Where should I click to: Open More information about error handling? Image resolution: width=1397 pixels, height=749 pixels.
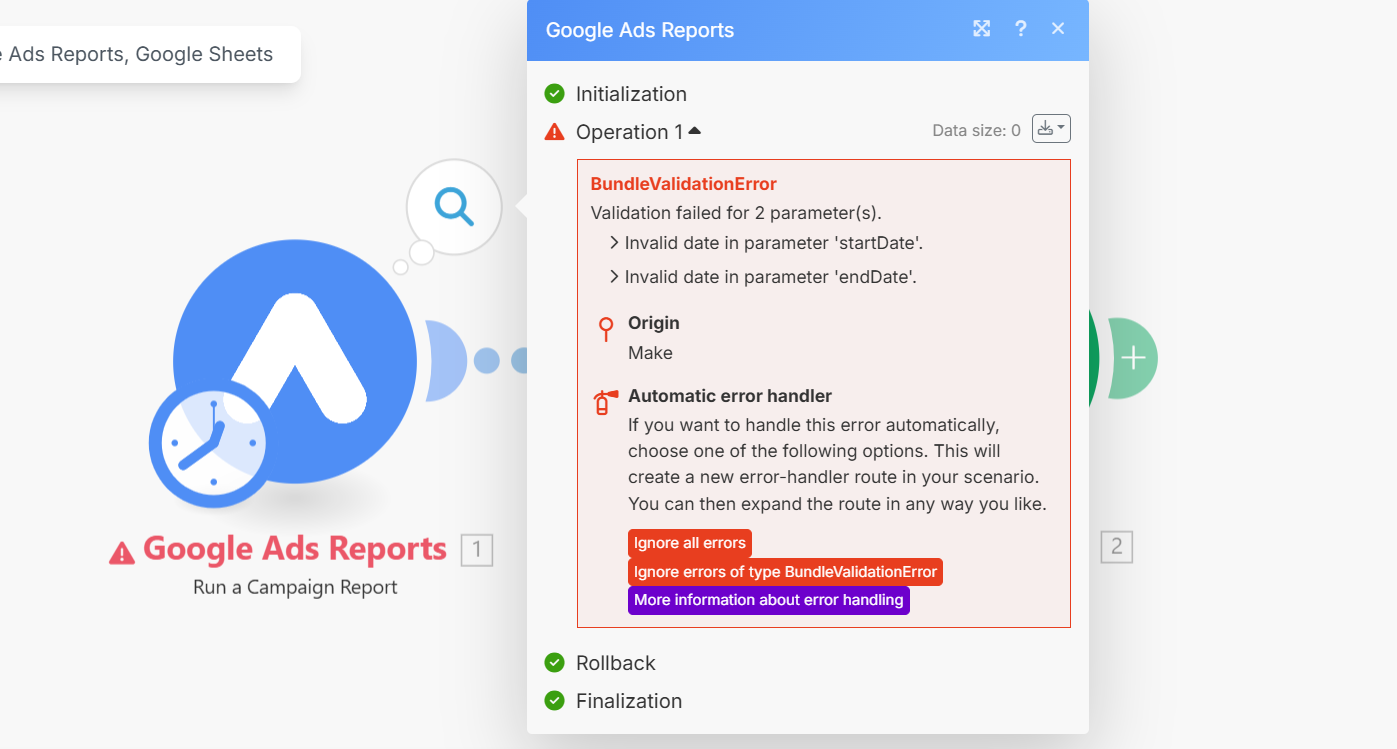point(769,600)
